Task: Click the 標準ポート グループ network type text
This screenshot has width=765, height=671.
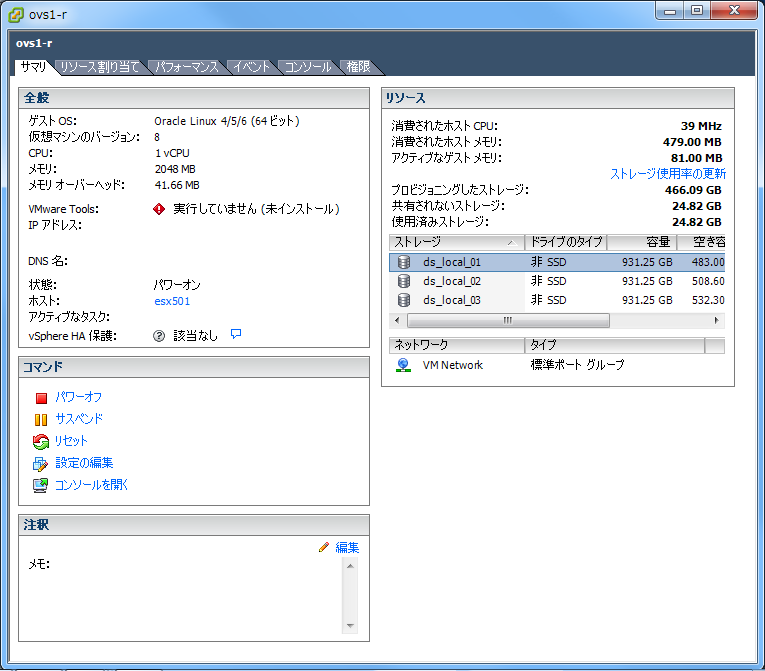Action: tap(577, 365)
